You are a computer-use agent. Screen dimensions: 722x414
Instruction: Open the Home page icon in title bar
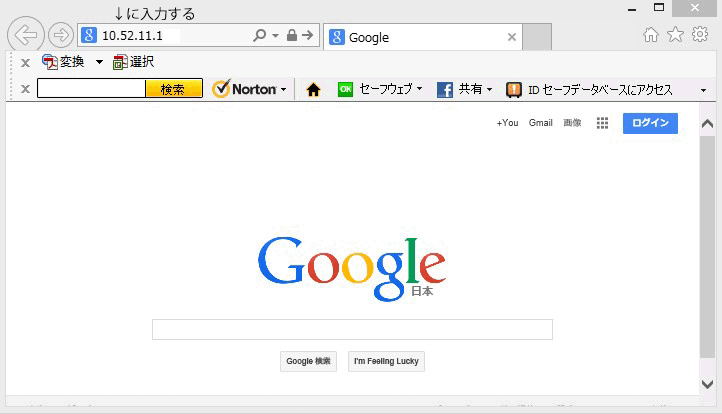point(651,35)
